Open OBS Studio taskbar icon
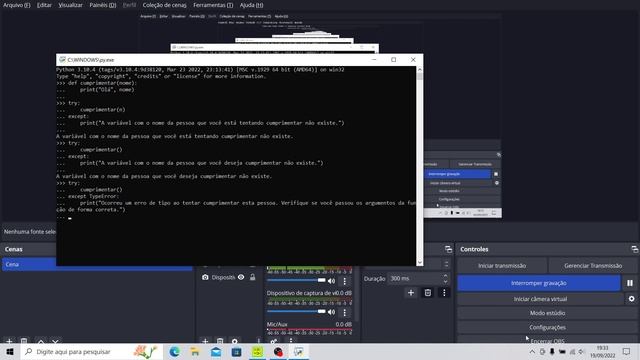Image resolution: width=640 pixels, height=360 pixels. 278,351
